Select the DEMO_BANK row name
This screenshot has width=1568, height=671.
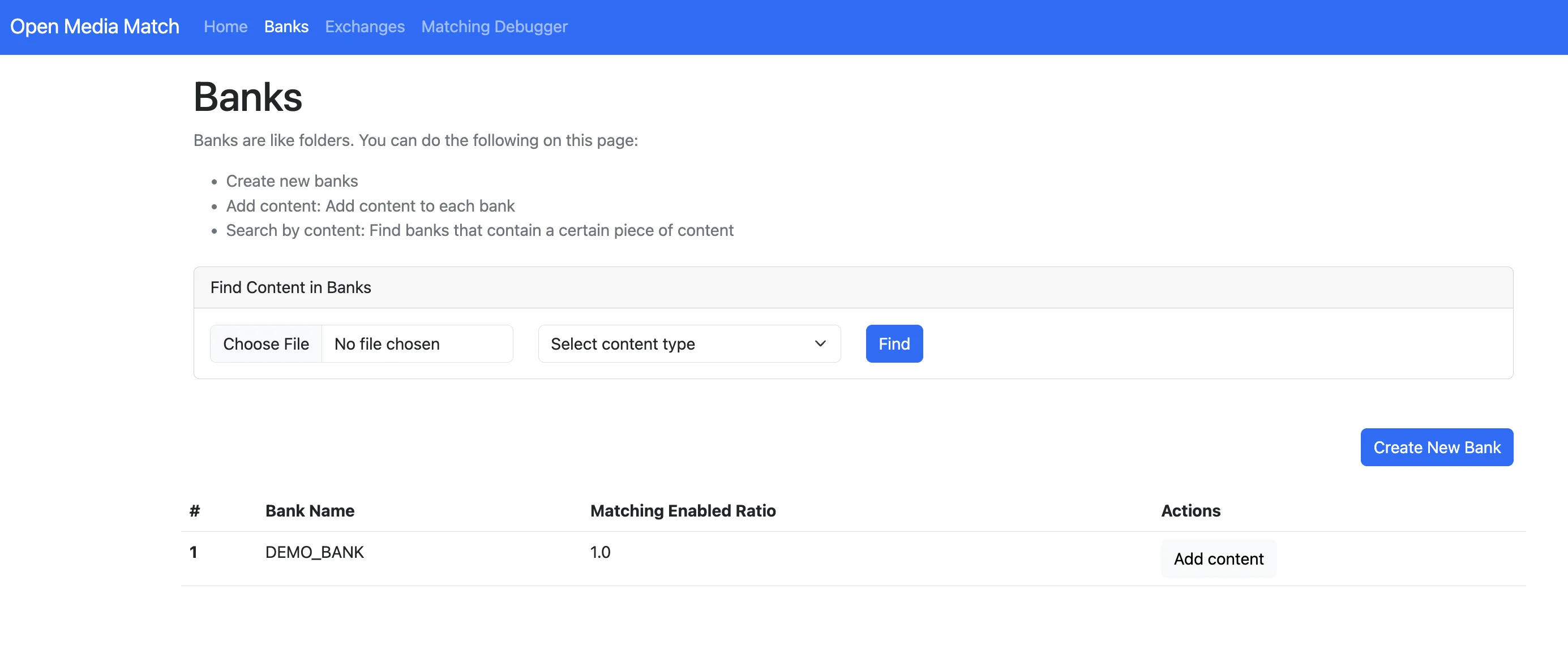coord(315,552)
